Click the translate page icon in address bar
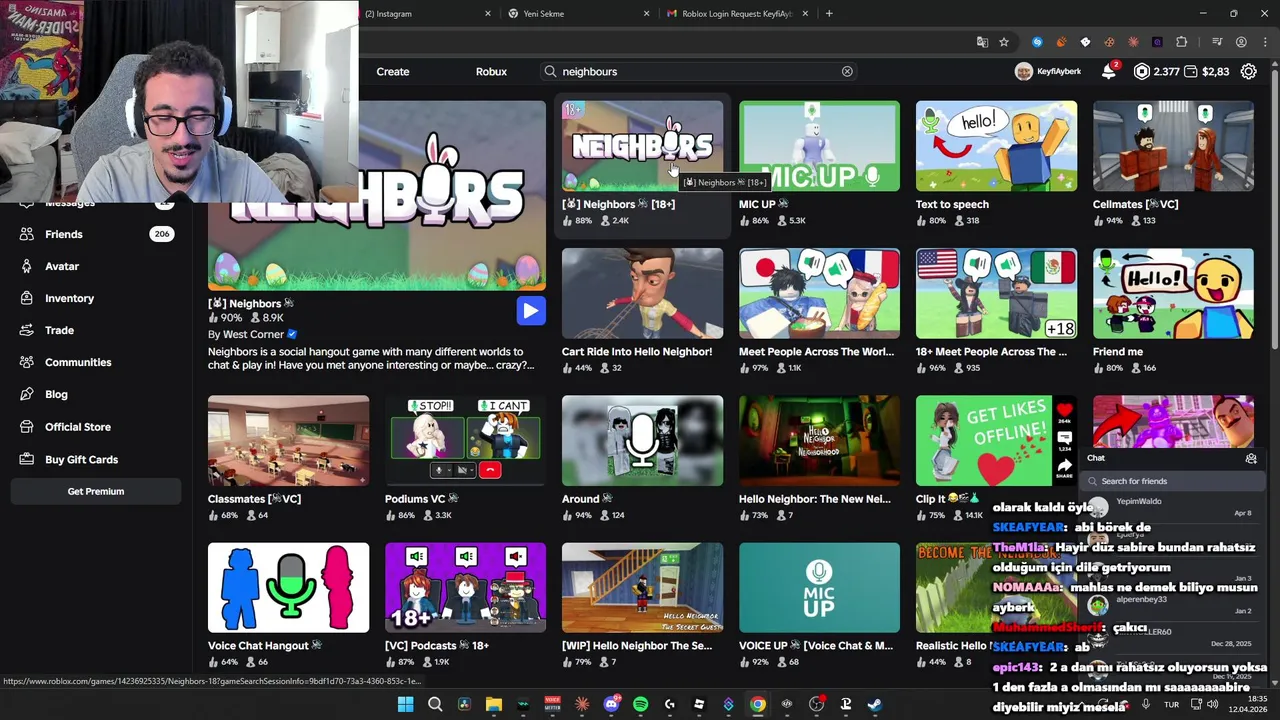Image resolution: width=1280 pixels, height=720 pixels. click(982, 42)
